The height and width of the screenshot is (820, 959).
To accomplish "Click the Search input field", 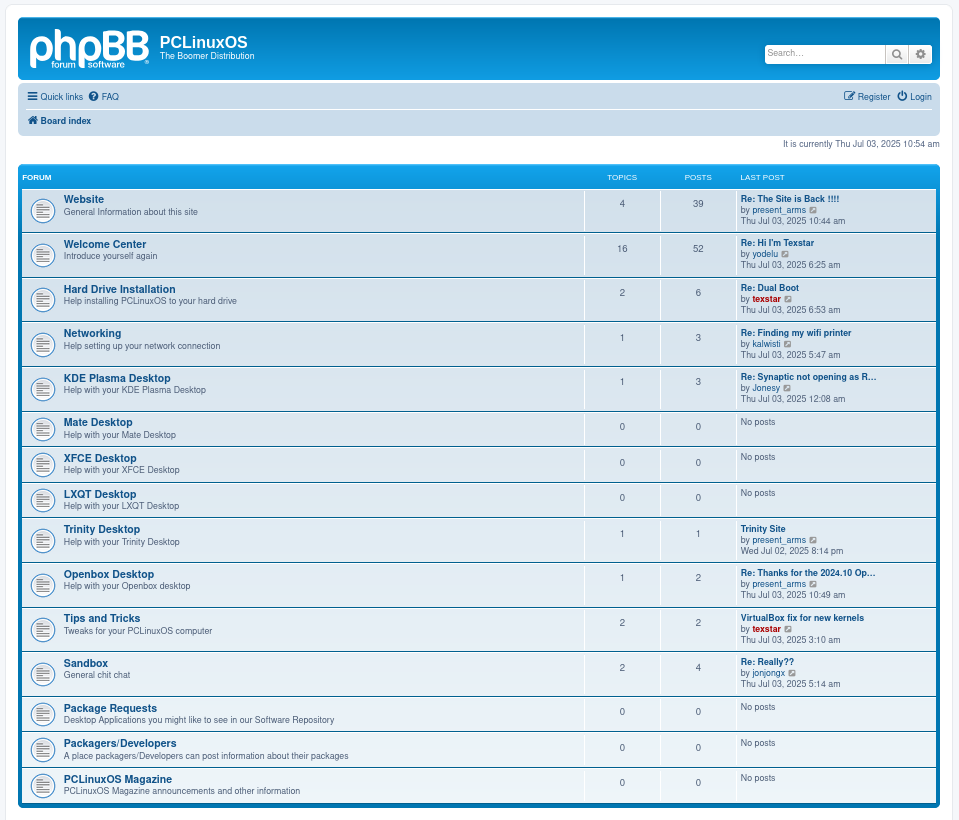I will [x=824, y=54].
